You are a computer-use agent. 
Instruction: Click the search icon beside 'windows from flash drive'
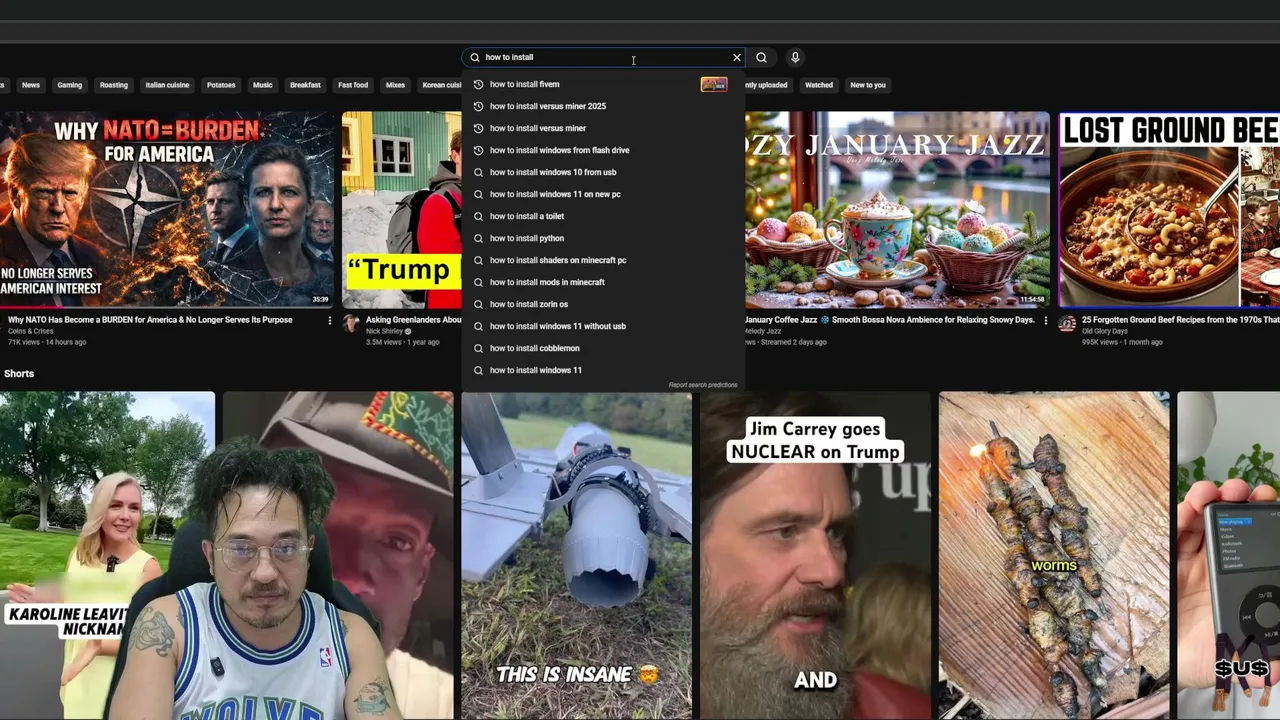478,150
